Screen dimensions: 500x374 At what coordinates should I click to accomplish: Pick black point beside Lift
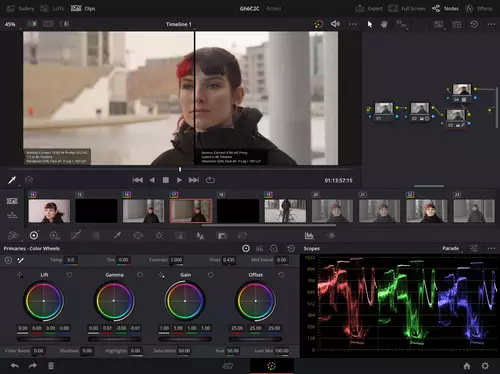[20, 275]
